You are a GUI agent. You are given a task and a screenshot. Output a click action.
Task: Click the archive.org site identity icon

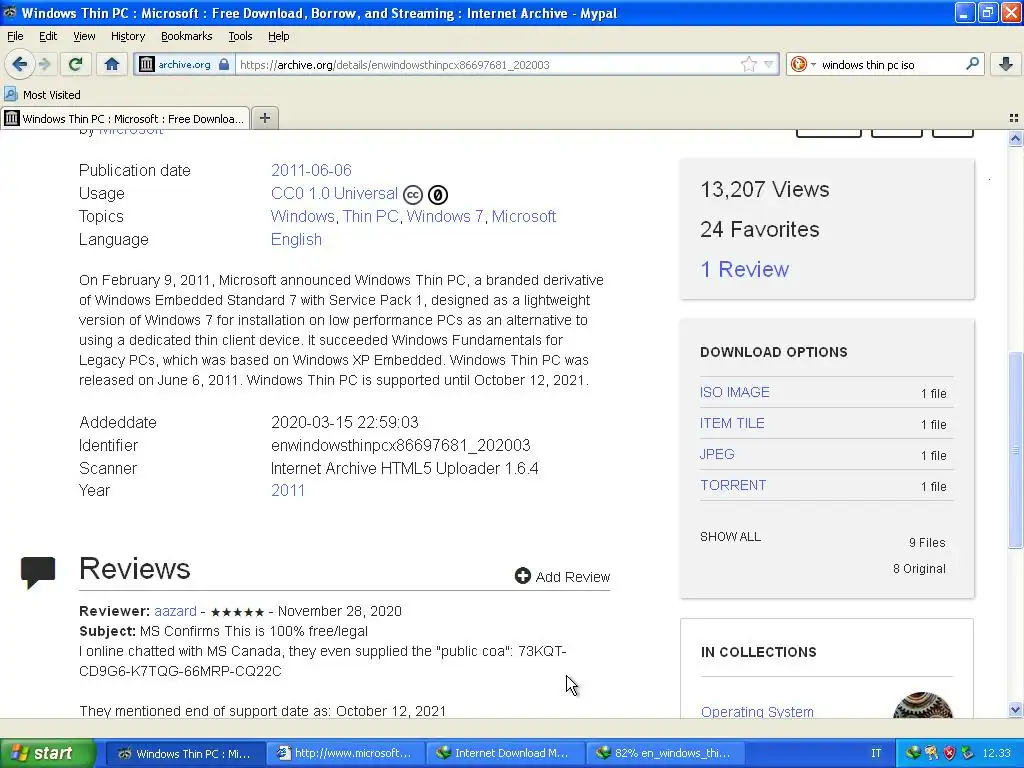[147, 64]
